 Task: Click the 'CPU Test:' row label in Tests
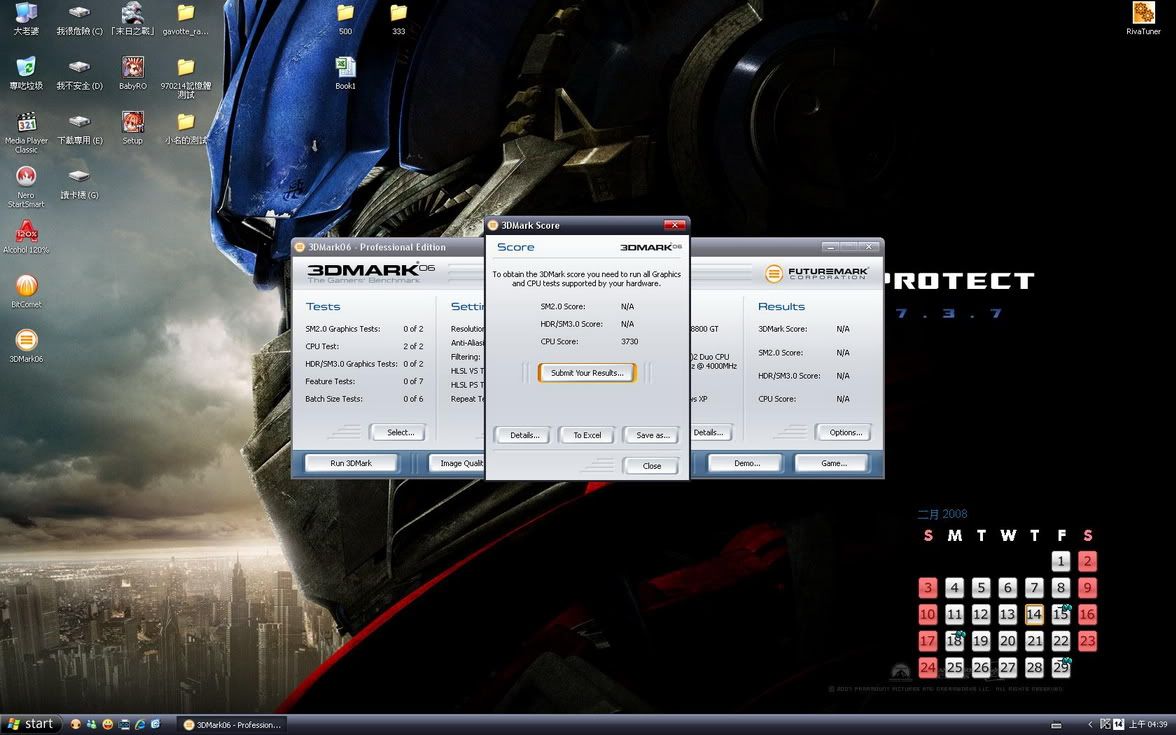pyautogui.click(x=322, y=346)
